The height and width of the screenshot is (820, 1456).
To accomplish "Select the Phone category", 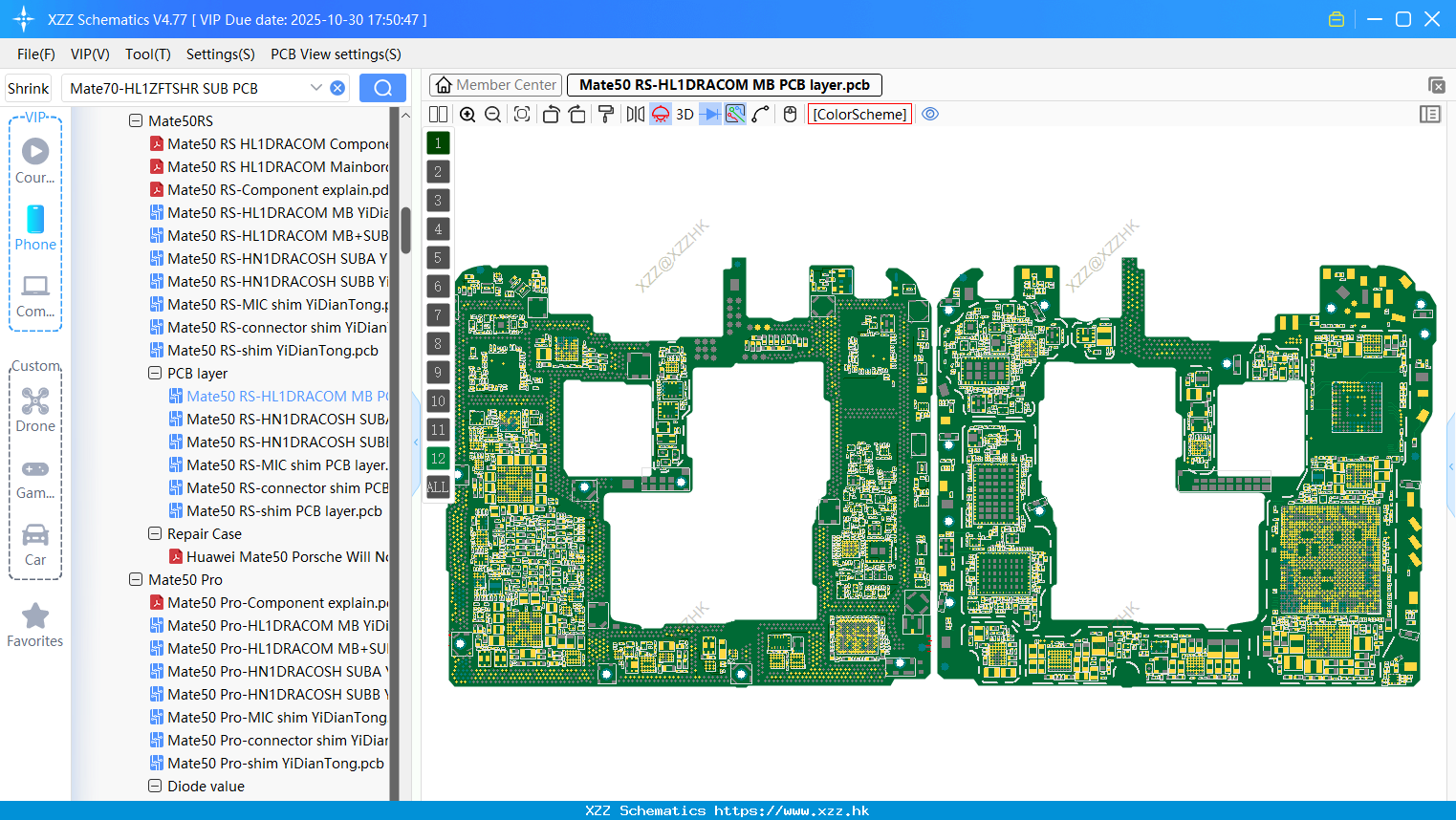I will point(35,227).
